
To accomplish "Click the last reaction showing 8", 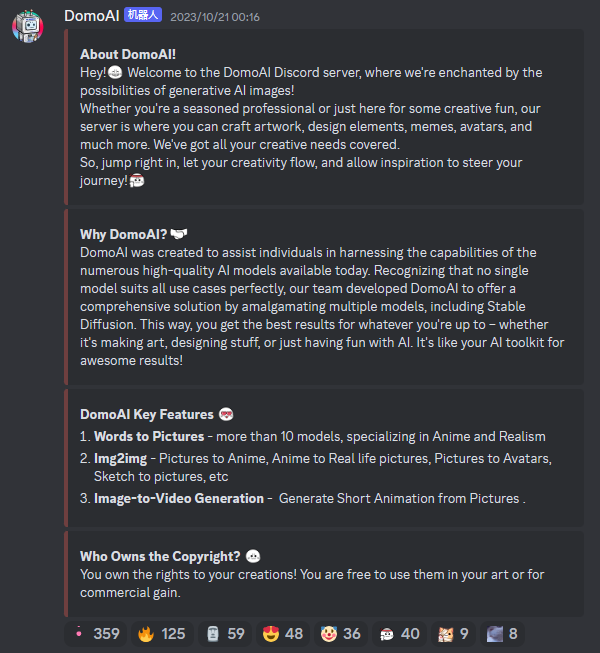I will [x=503, y=633].
